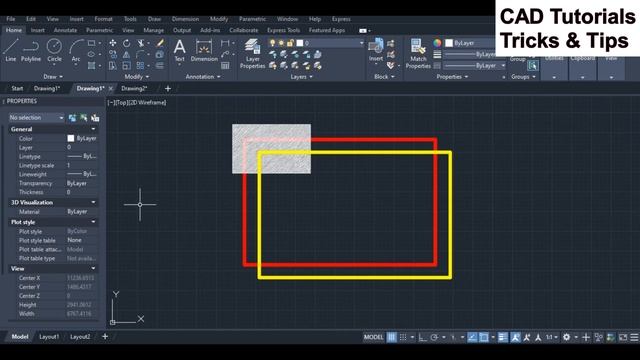
Task: Toggle layer 0 on/off lightbulb icon
Action: [272, 43]
